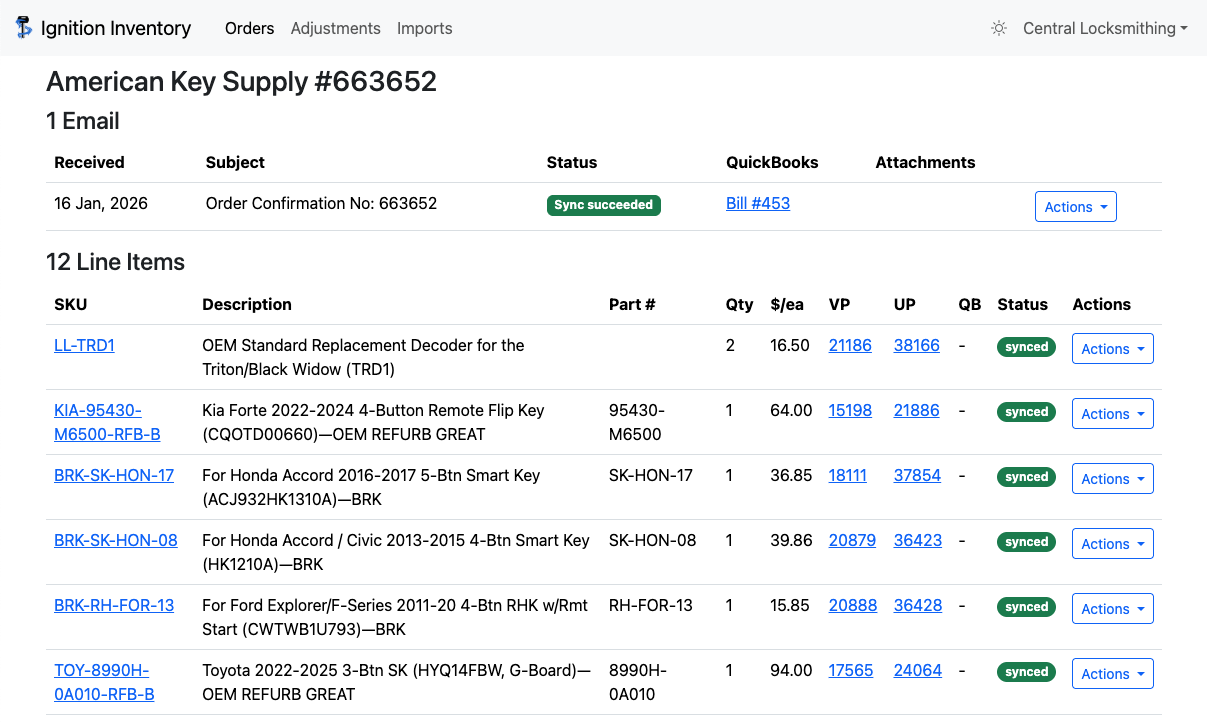Open Actions dropdown for Kia Forte row

coord(1112,414)
